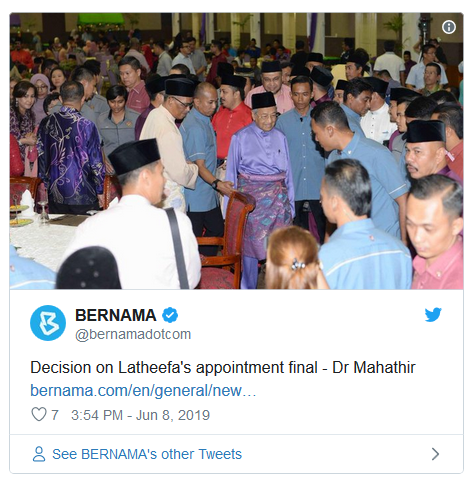471x484 pixels.
Task: Click the like count number 7
Action: (x=55, y=415)
